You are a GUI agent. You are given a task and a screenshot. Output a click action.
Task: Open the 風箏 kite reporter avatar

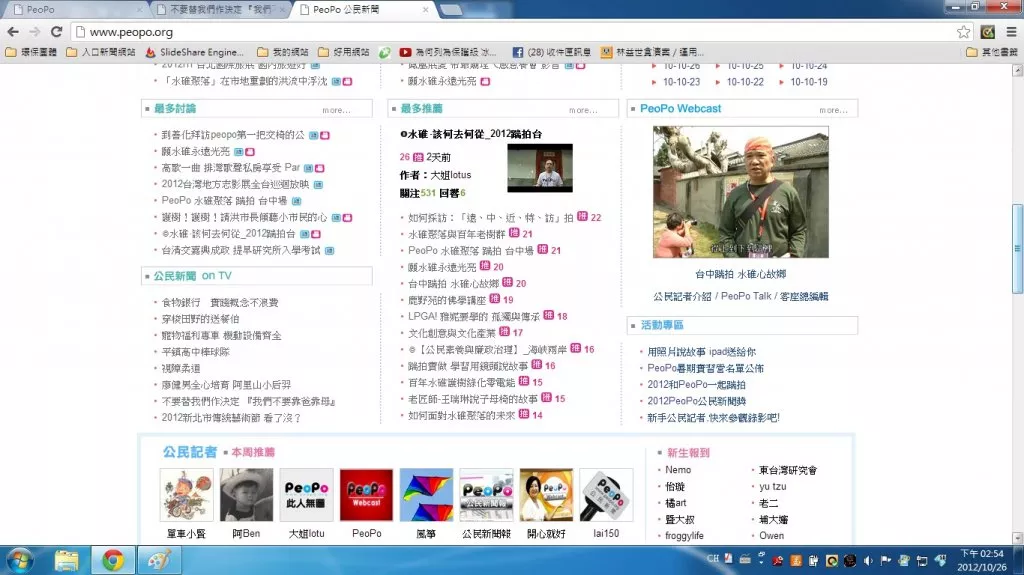[x=426, y=495]
